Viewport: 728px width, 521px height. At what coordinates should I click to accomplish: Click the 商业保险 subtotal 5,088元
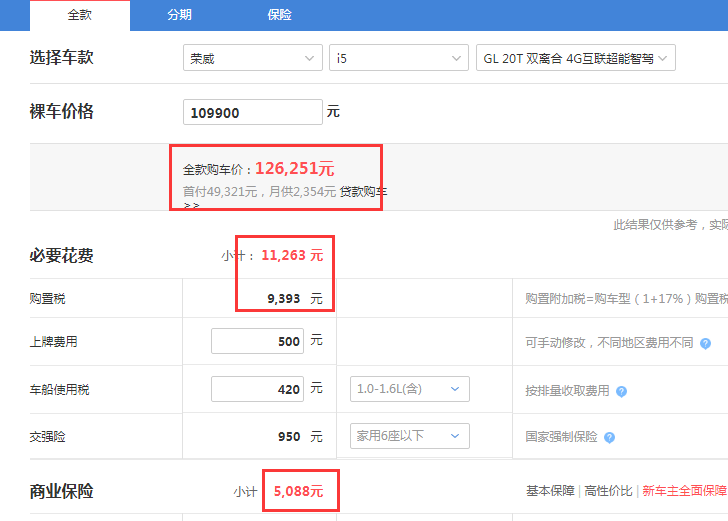[x=298, y=491]
